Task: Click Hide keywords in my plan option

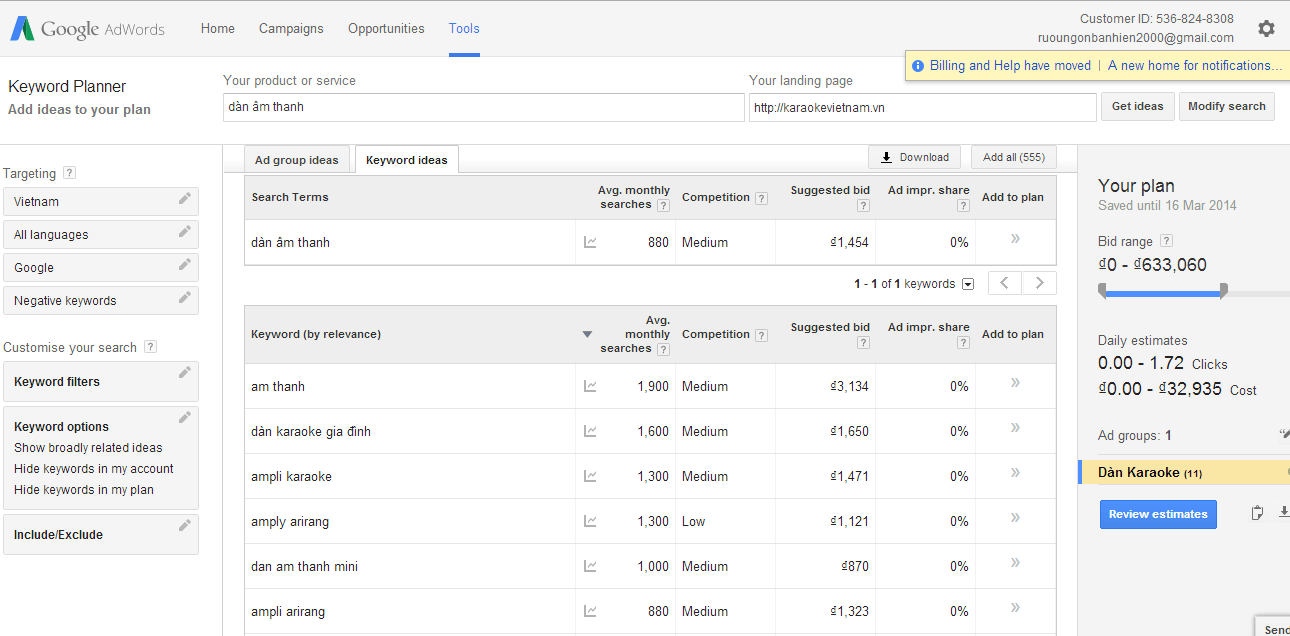Action: point(84,490)
